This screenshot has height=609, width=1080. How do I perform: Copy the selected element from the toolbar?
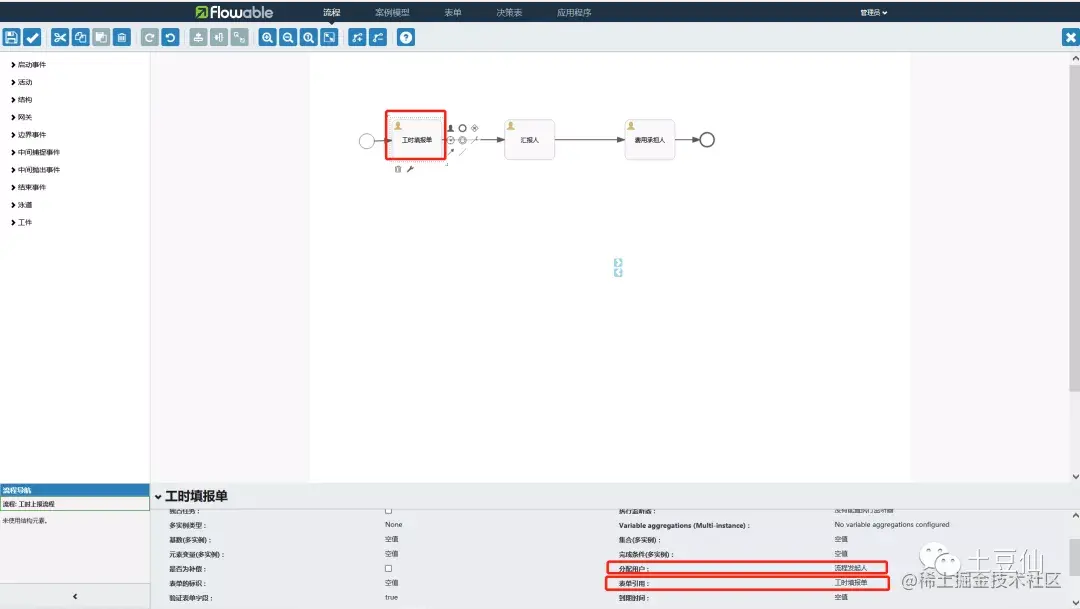(81, 37)
